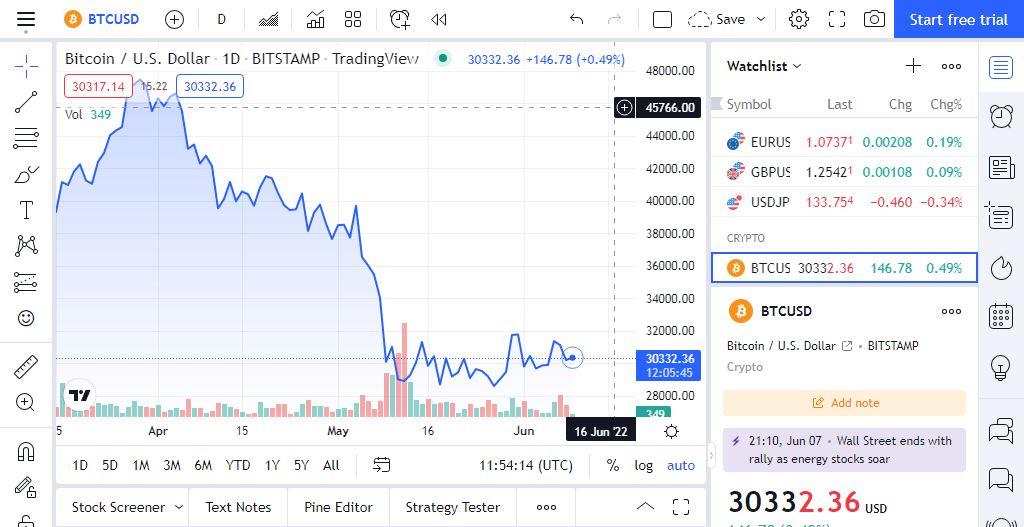
Task: Toggle the log scale option
Action: click(643, 465)
